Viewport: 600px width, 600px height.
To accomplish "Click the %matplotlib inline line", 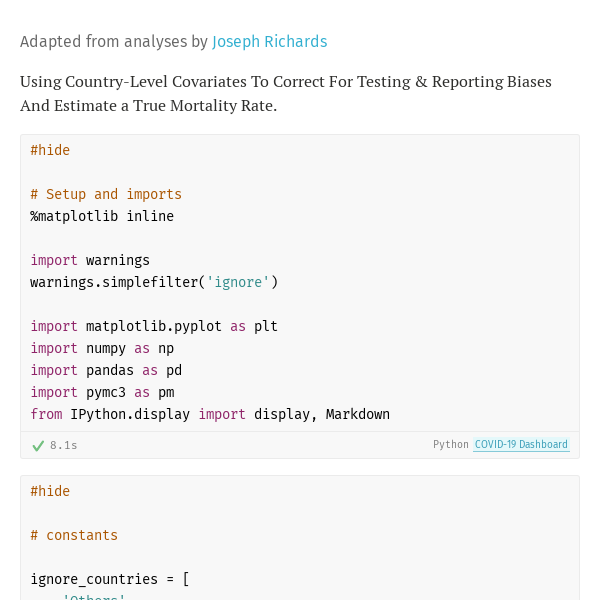I will pyautogui.click(x=102, y=216).
